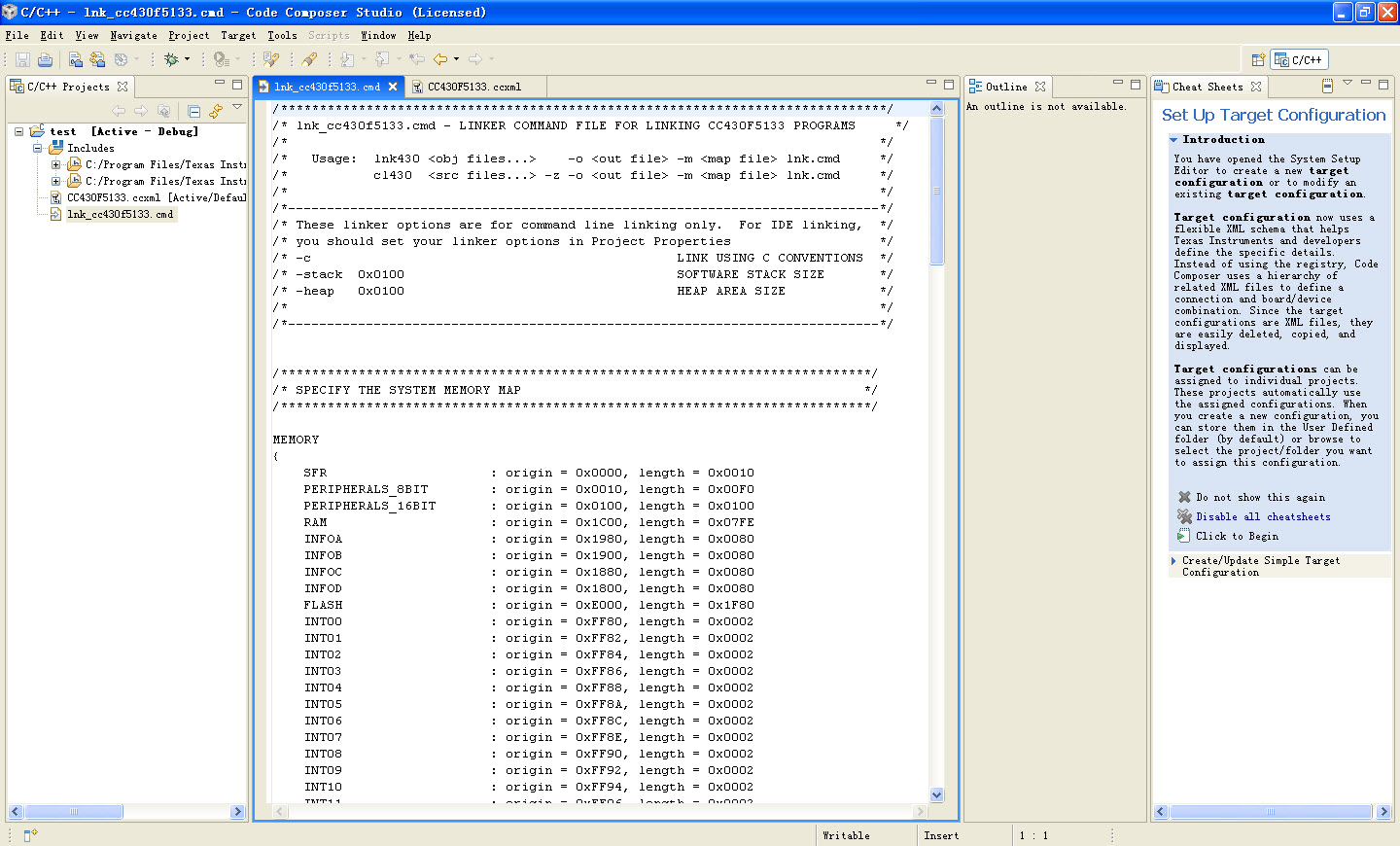Select the test [Active - Debug] project
The image size is (1400, 846).
pos(123,131)
